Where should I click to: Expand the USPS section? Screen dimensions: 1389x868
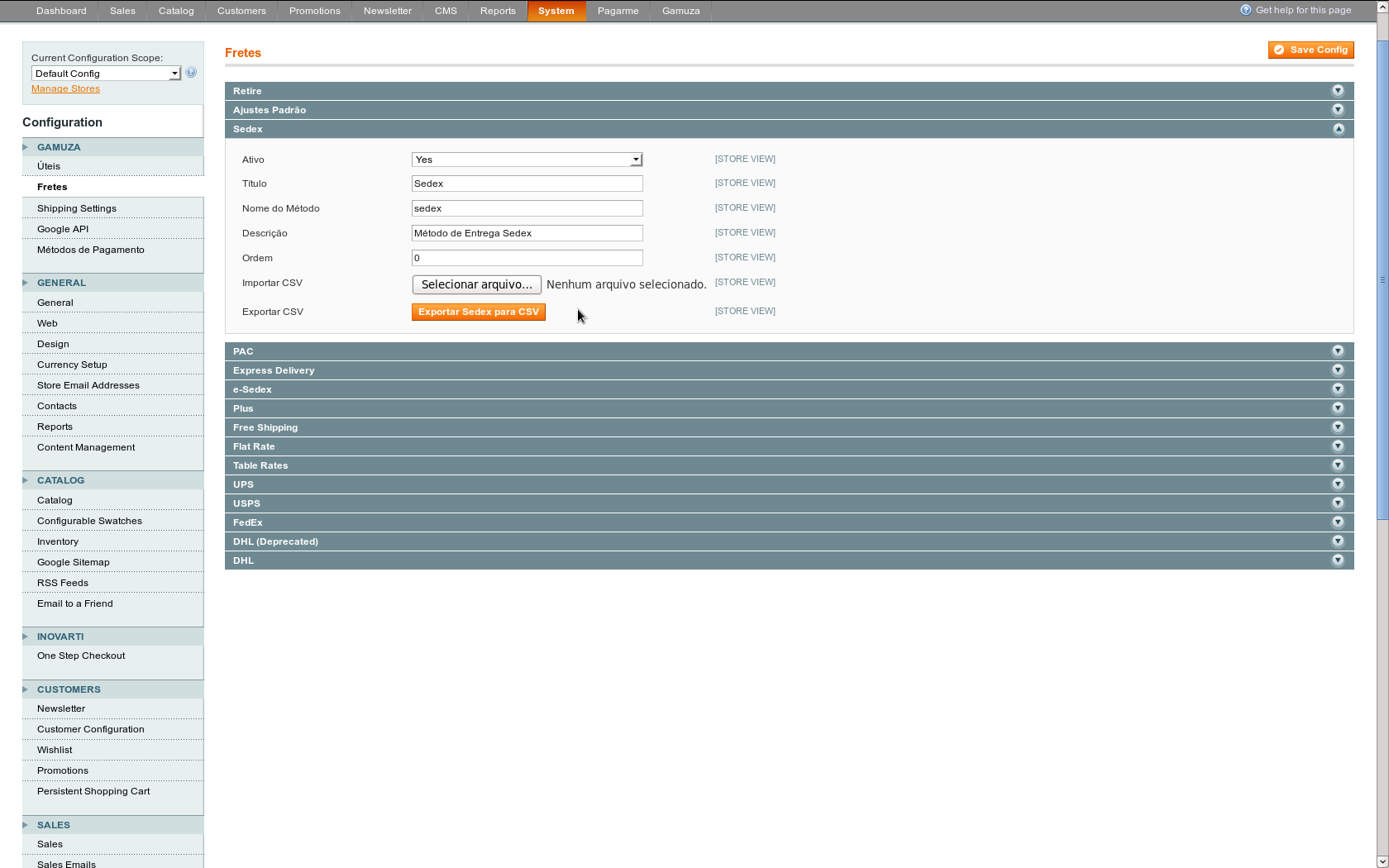789,503
